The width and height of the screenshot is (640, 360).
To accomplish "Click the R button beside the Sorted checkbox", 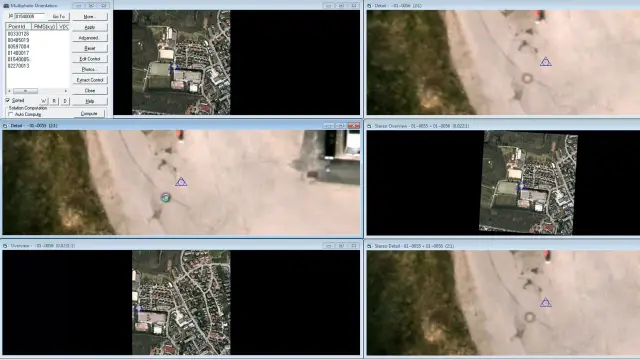I will click(54, 101).
